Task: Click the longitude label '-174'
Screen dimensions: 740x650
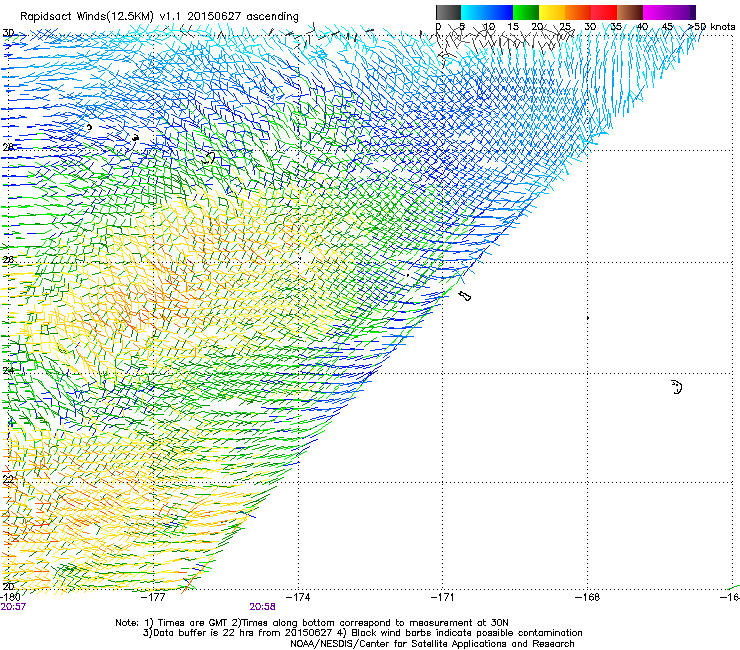Action: pyautogui.click(x=299, y=597)
